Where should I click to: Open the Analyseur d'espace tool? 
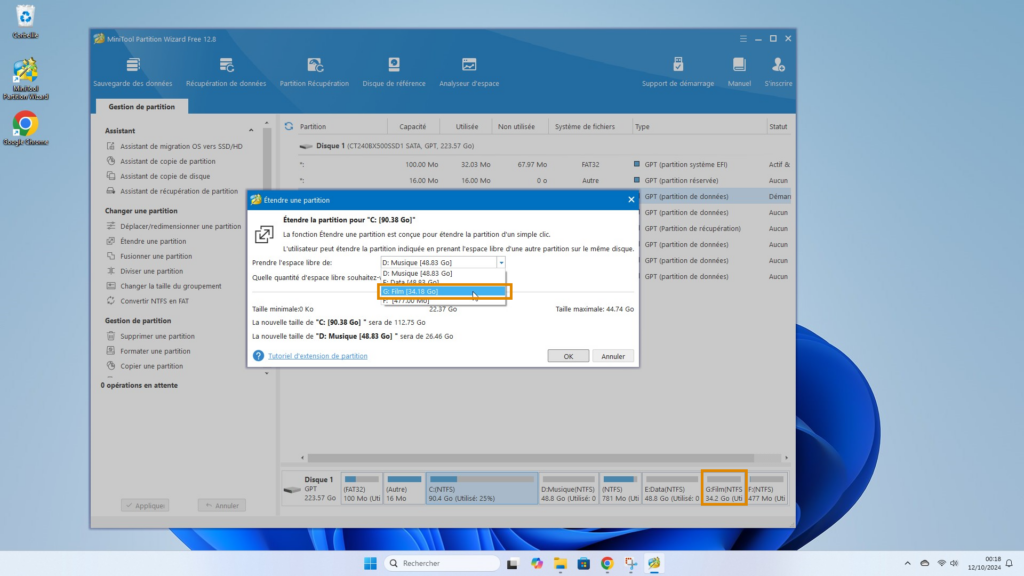coord(469,72)
